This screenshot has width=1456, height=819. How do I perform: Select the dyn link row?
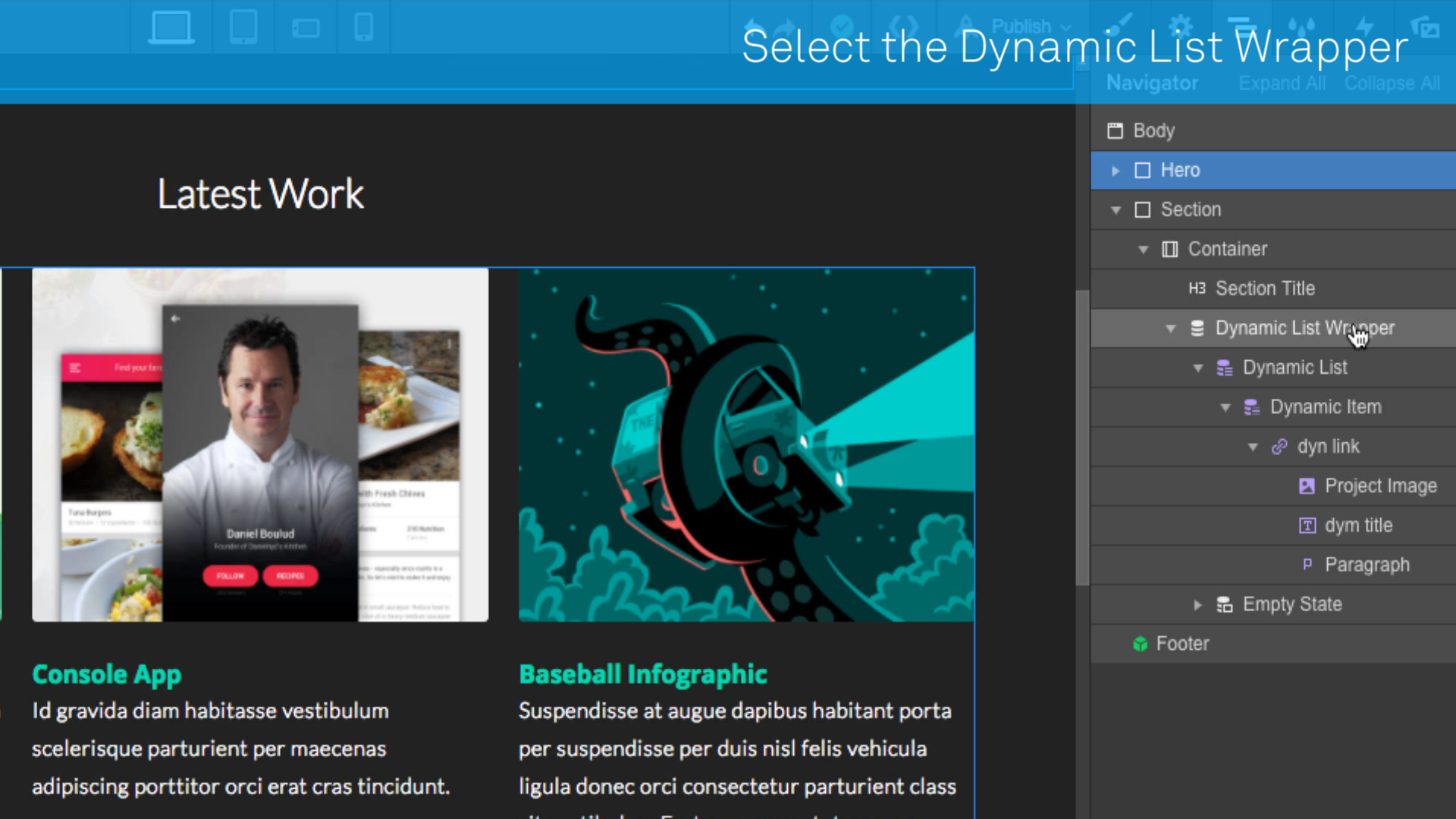tap(1273, 446)
